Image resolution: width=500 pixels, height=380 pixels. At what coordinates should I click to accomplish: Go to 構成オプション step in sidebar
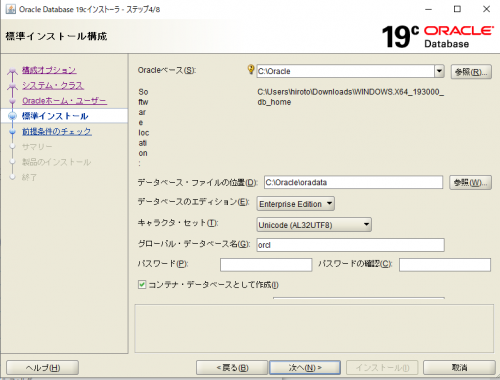coord(49,70)
